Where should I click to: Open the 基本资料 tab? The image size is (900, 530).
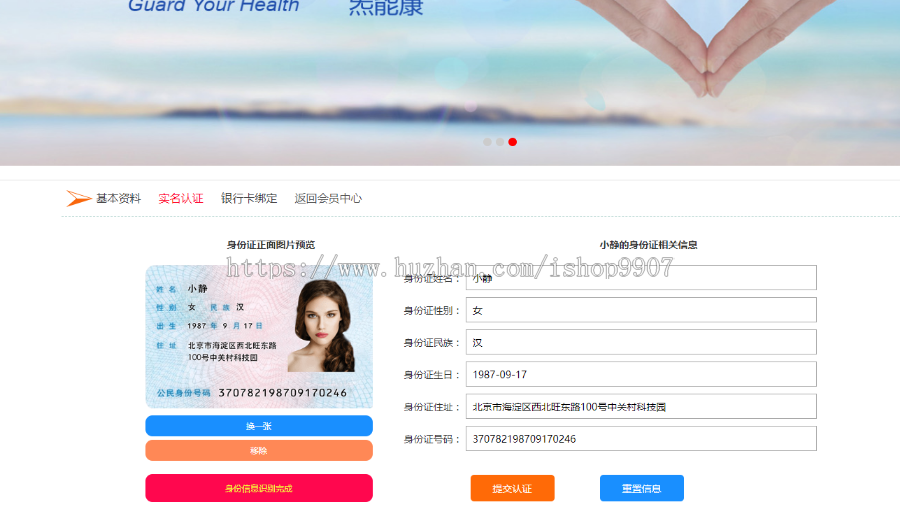(118, 198)
